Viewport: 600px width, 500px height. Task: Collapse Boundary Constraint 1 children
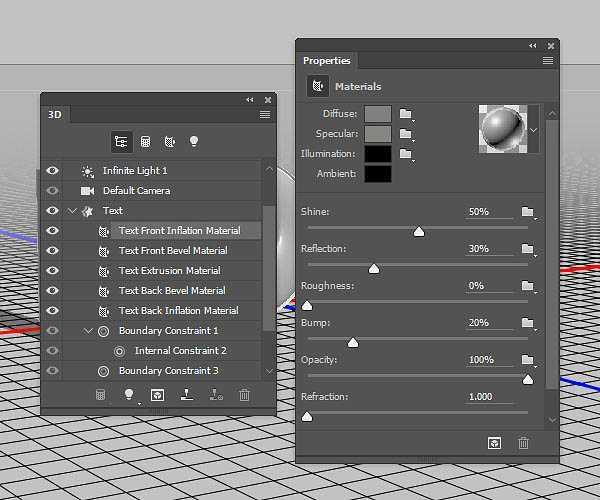tap(88, 331)
